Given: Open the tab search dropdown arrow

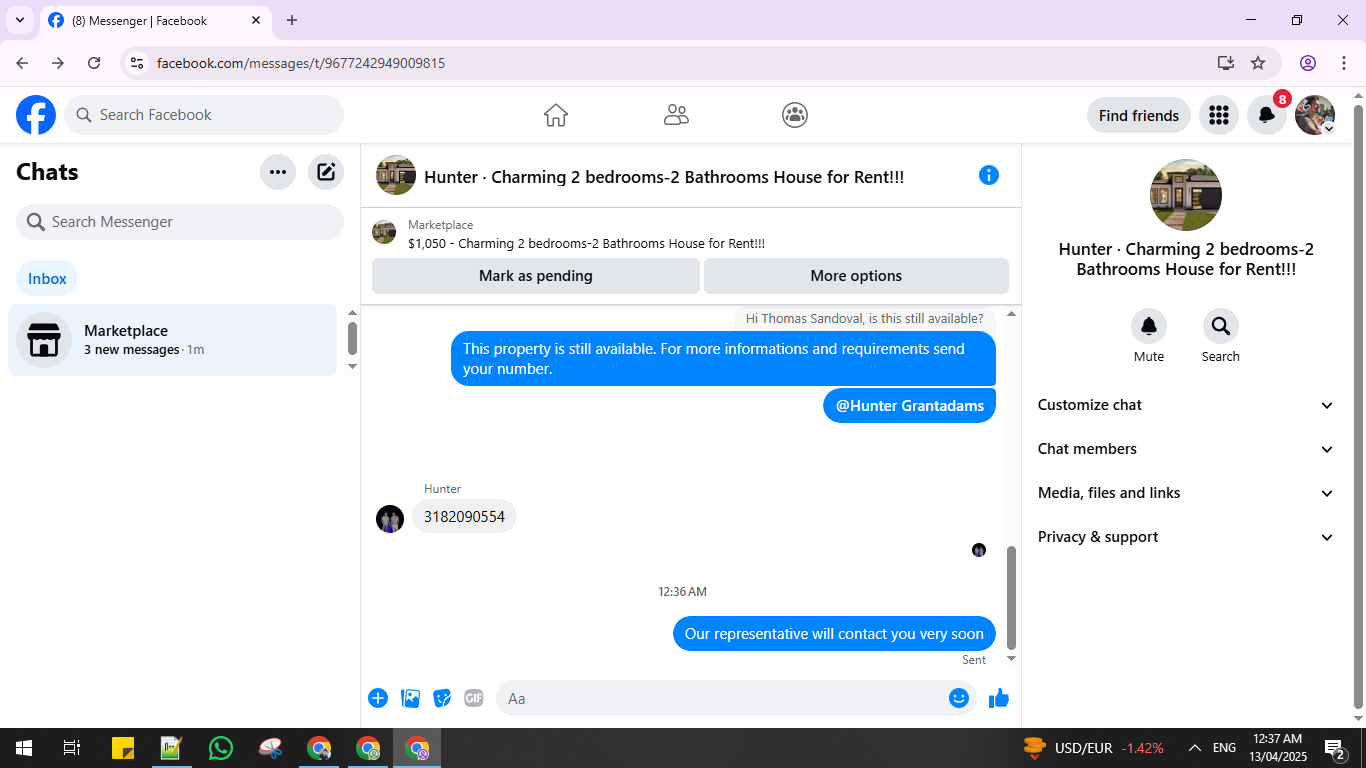Looking at the screenshot, I should [20, 20].
